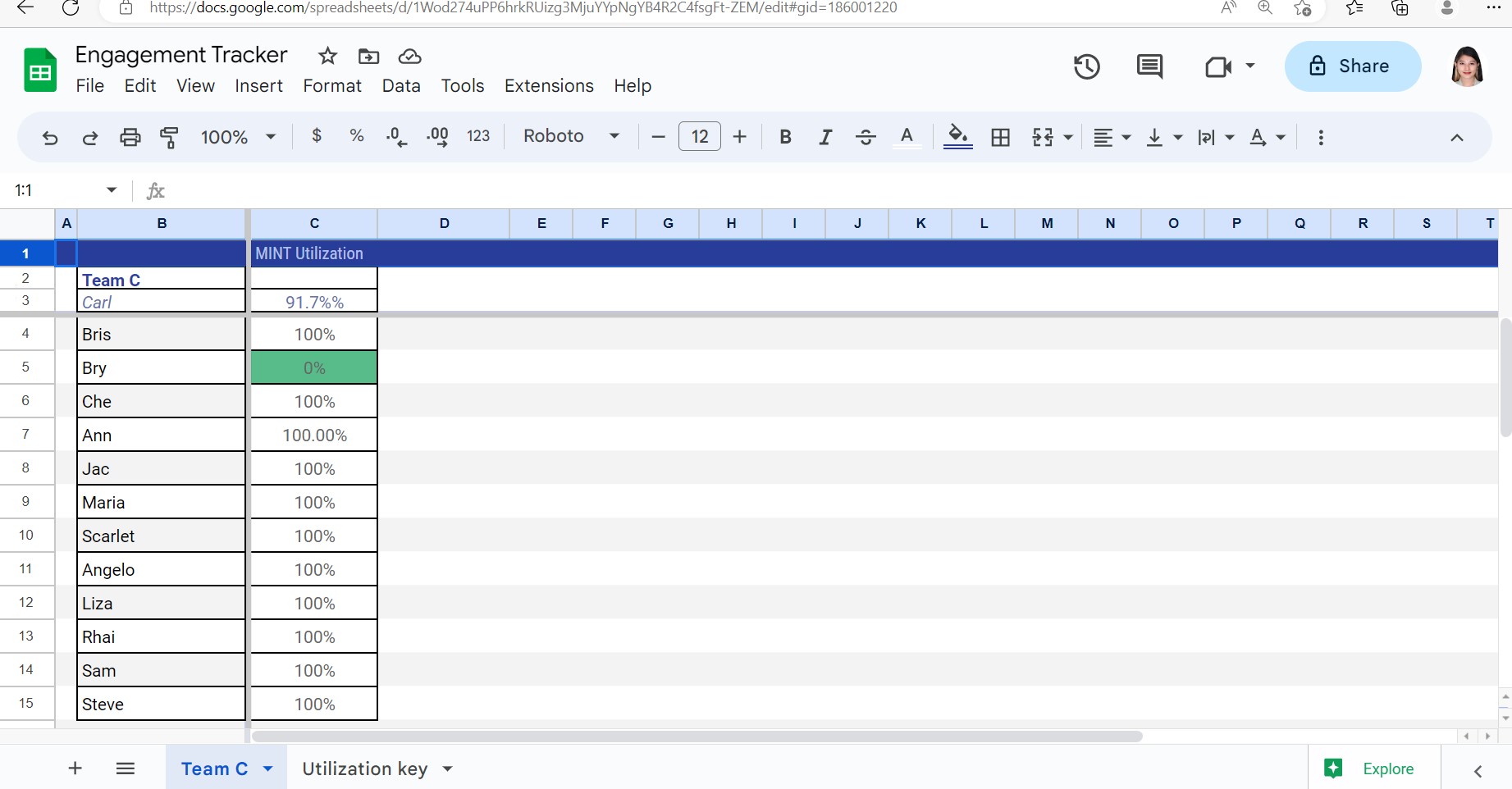
Task: Click the redo arrow icon
Action: [90, 137]
